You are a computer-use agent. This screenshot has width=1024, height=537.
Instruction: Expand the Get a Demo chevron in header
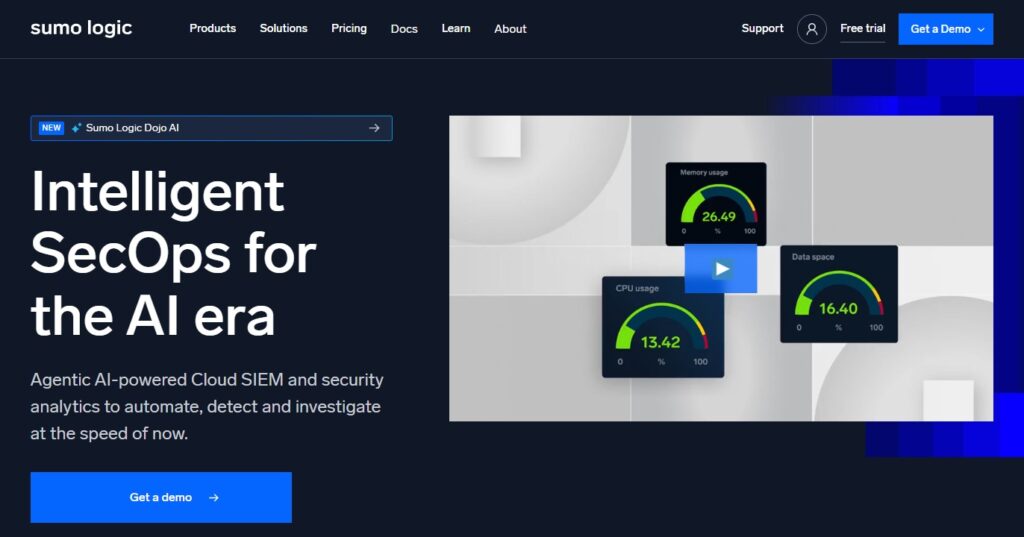pyautogui.click(x=980, y=30)
